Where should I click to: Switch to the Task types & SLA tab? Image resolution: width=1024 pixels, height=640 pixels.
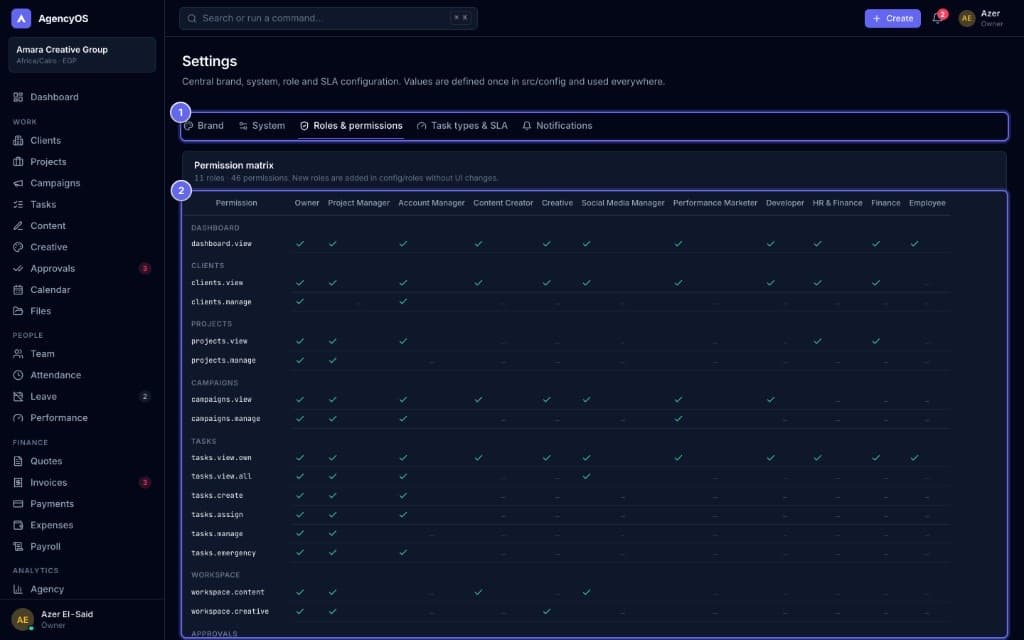(x=462, y=126)
